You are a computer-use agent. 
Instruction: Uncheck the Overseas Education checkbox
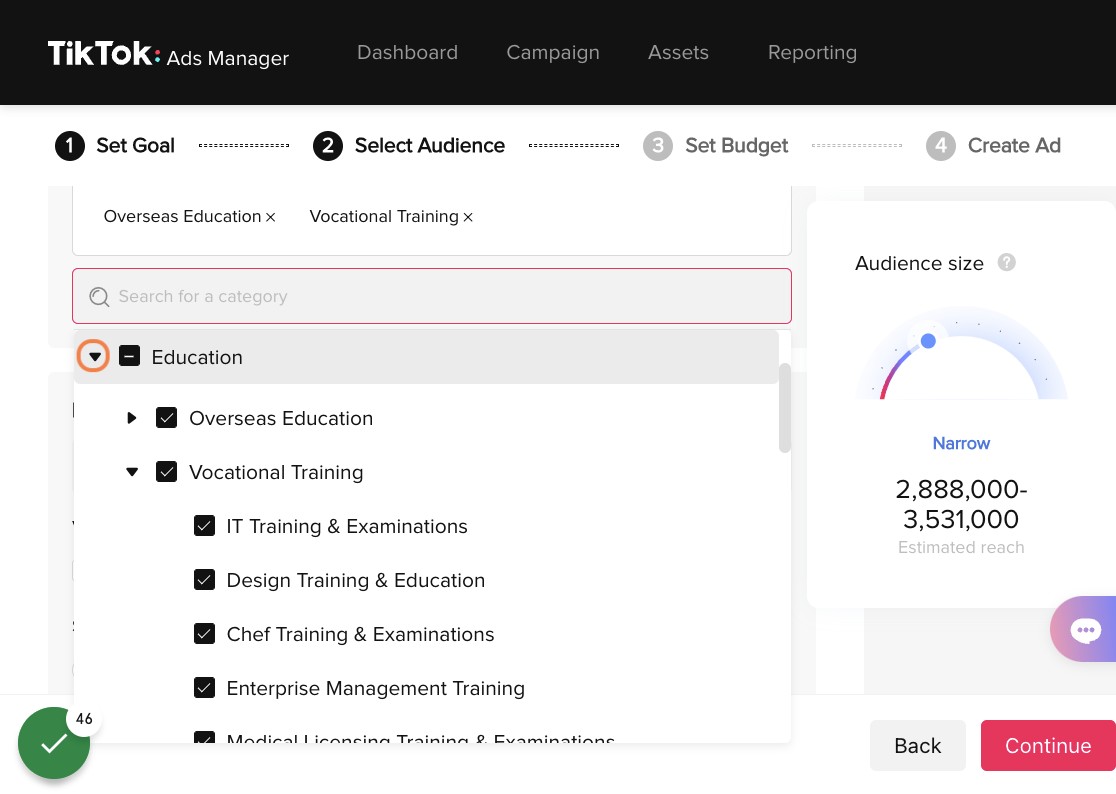tap(167, 418)
